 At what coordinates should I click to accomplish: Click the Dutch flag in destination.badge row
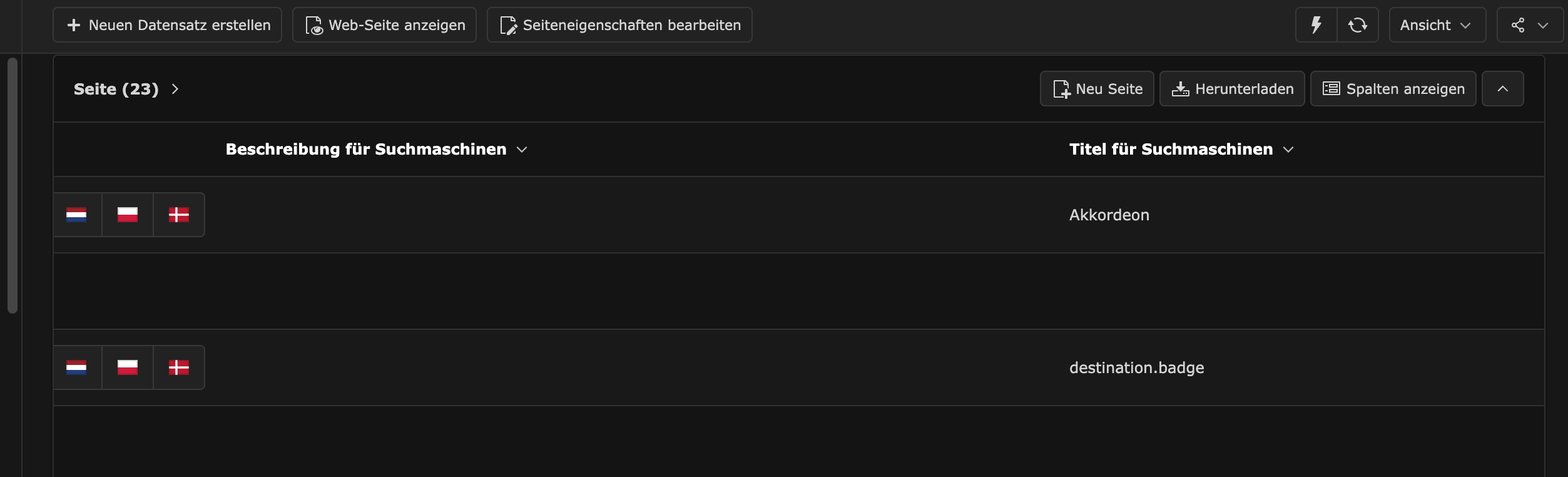(x=76, y=368)
